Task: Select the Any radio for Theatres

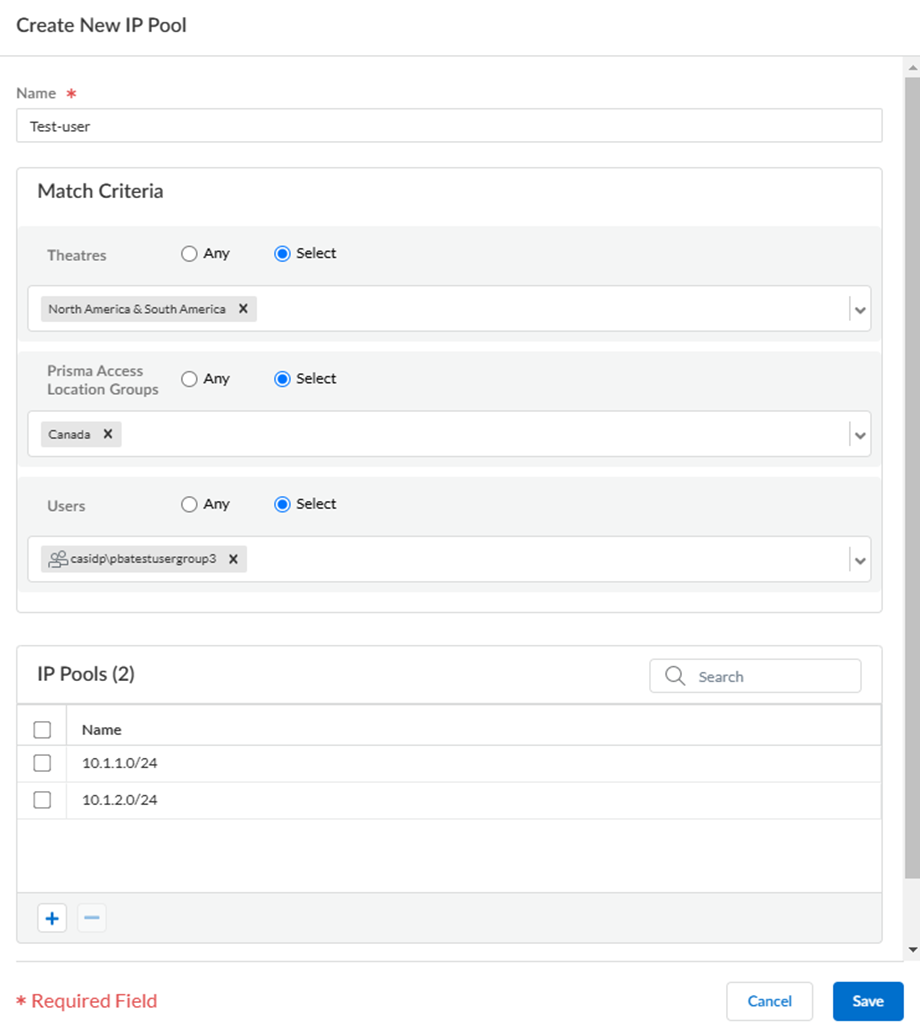Action: tap(189, 254)
